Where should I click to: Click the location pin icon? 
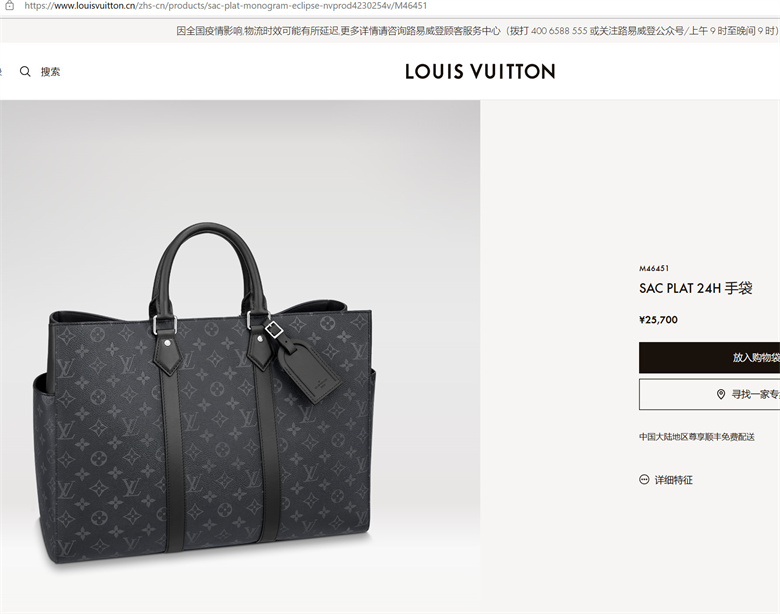[x=720, y=395]
